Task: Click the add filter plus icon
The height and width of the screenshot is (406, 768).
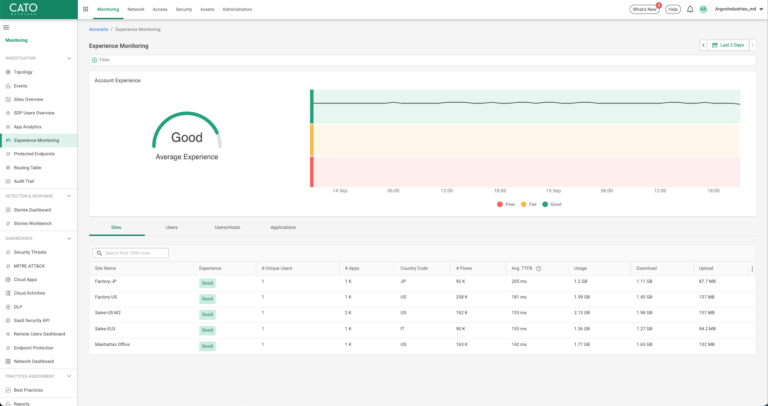Action: [x=95, y=60]
